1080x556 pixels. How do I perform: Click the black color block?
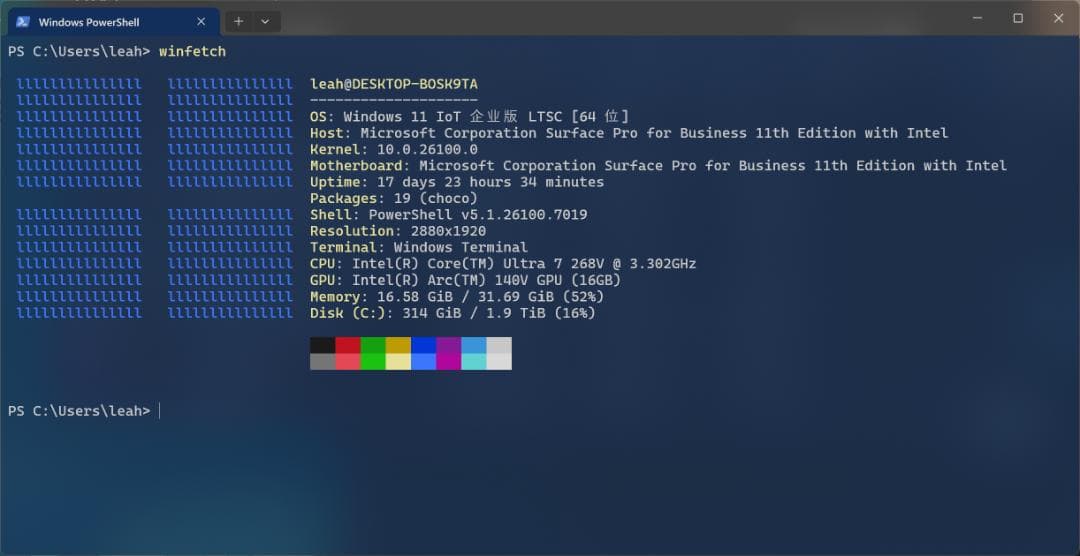(322, 345)
